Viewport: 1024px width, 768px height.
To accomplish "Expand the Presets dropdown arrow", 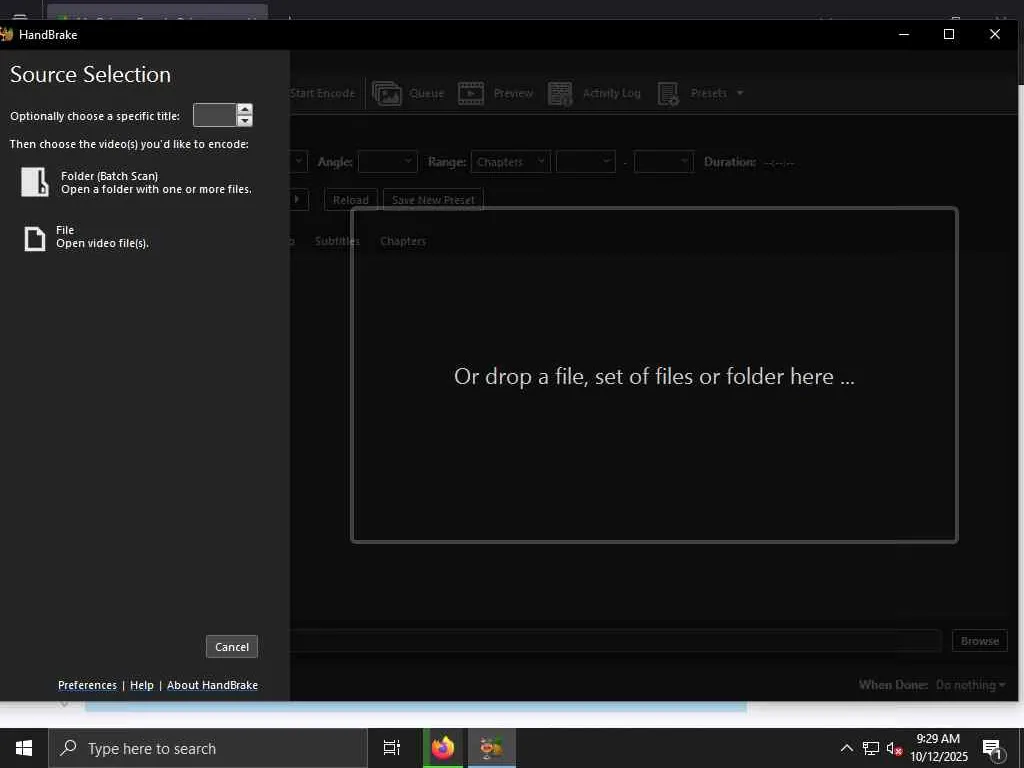I will (x=740, y=93).
